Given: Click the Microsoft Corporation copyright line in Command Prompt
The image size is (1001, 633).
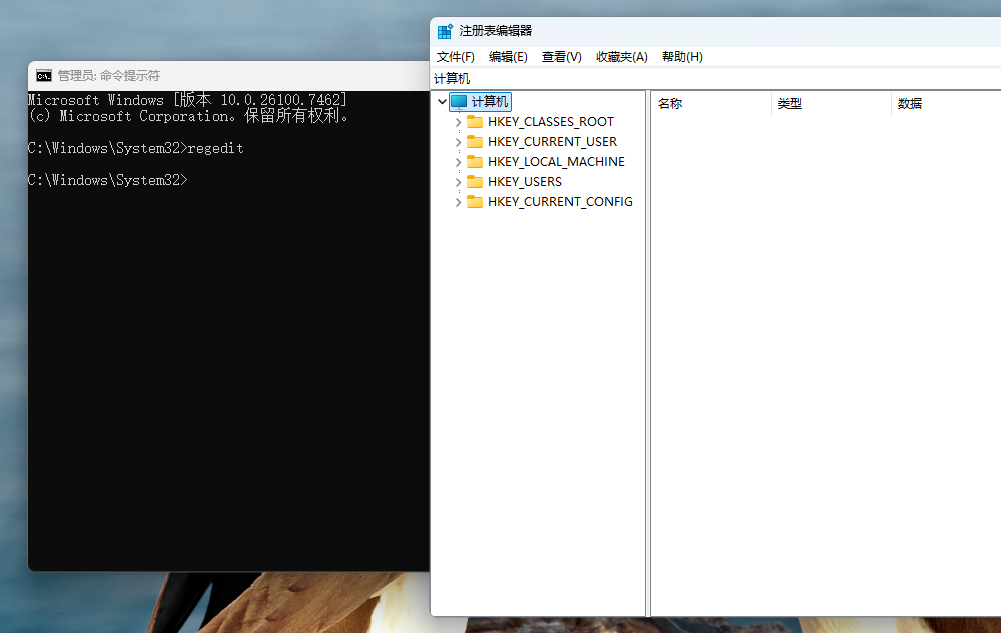Looking at the screenshot, I should [x=188, y=116].
